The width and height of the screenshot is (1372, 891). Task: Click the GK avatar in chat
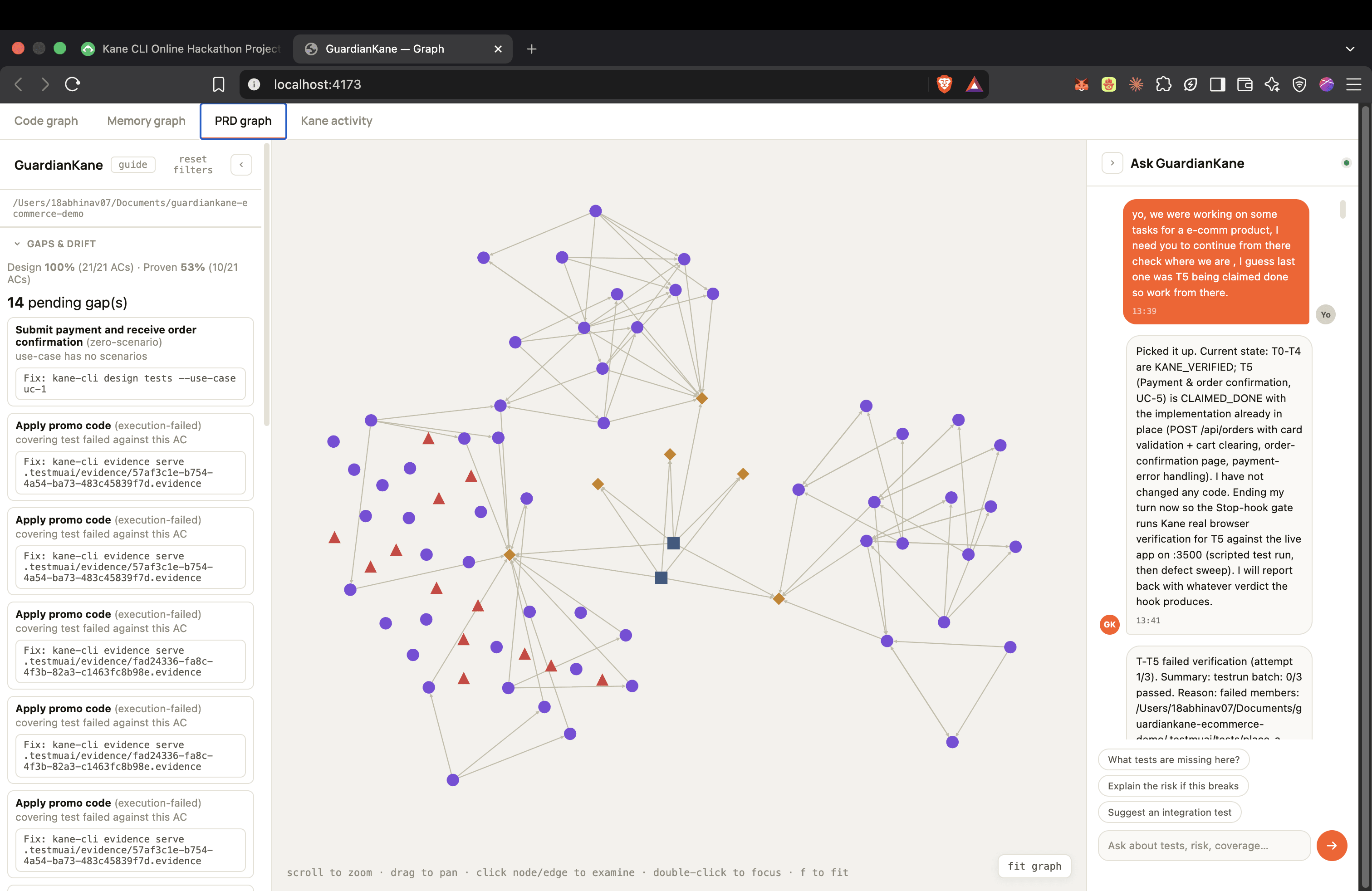point(1110,625)
